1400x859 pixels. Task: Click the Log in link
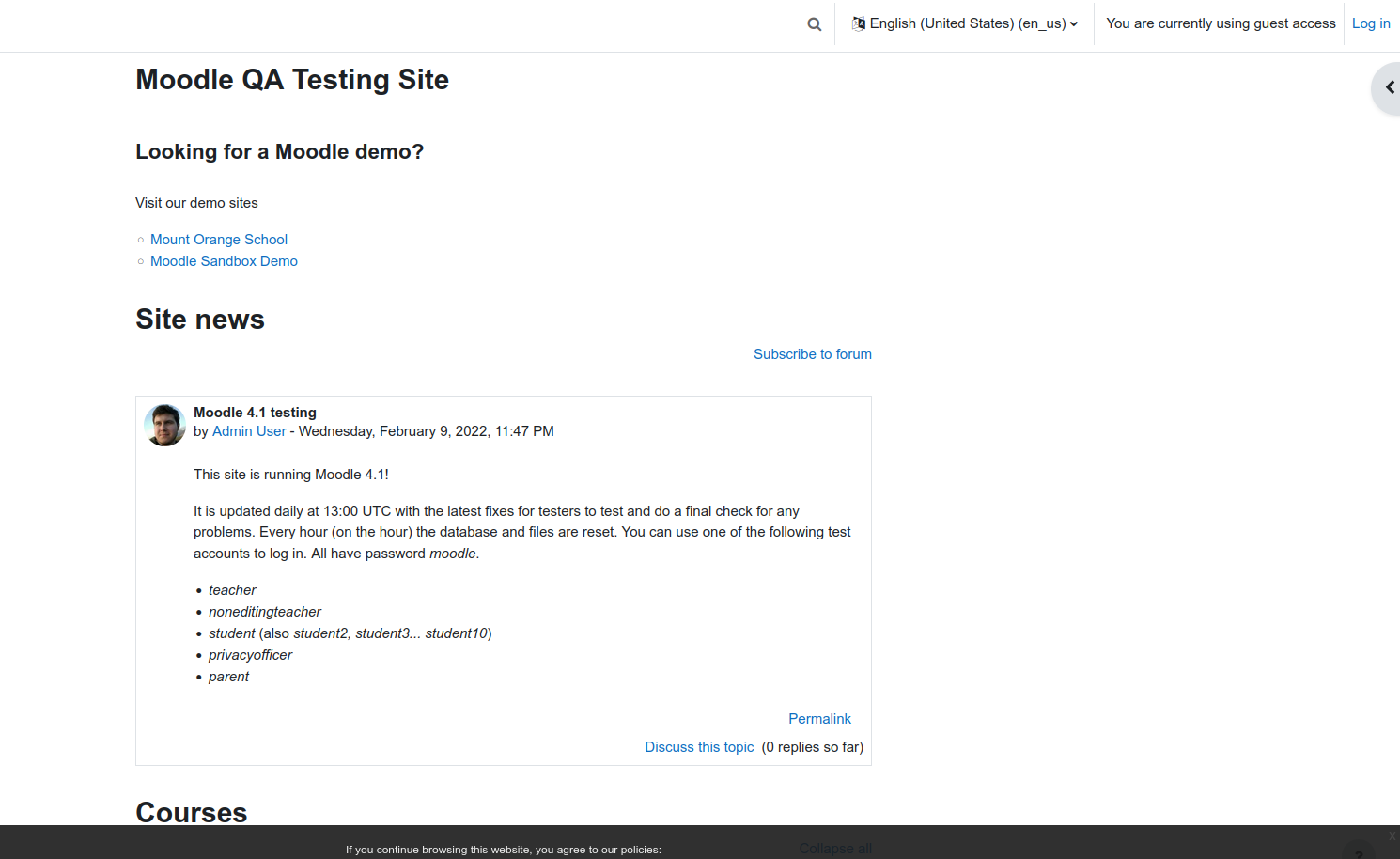coord(1371,23)
